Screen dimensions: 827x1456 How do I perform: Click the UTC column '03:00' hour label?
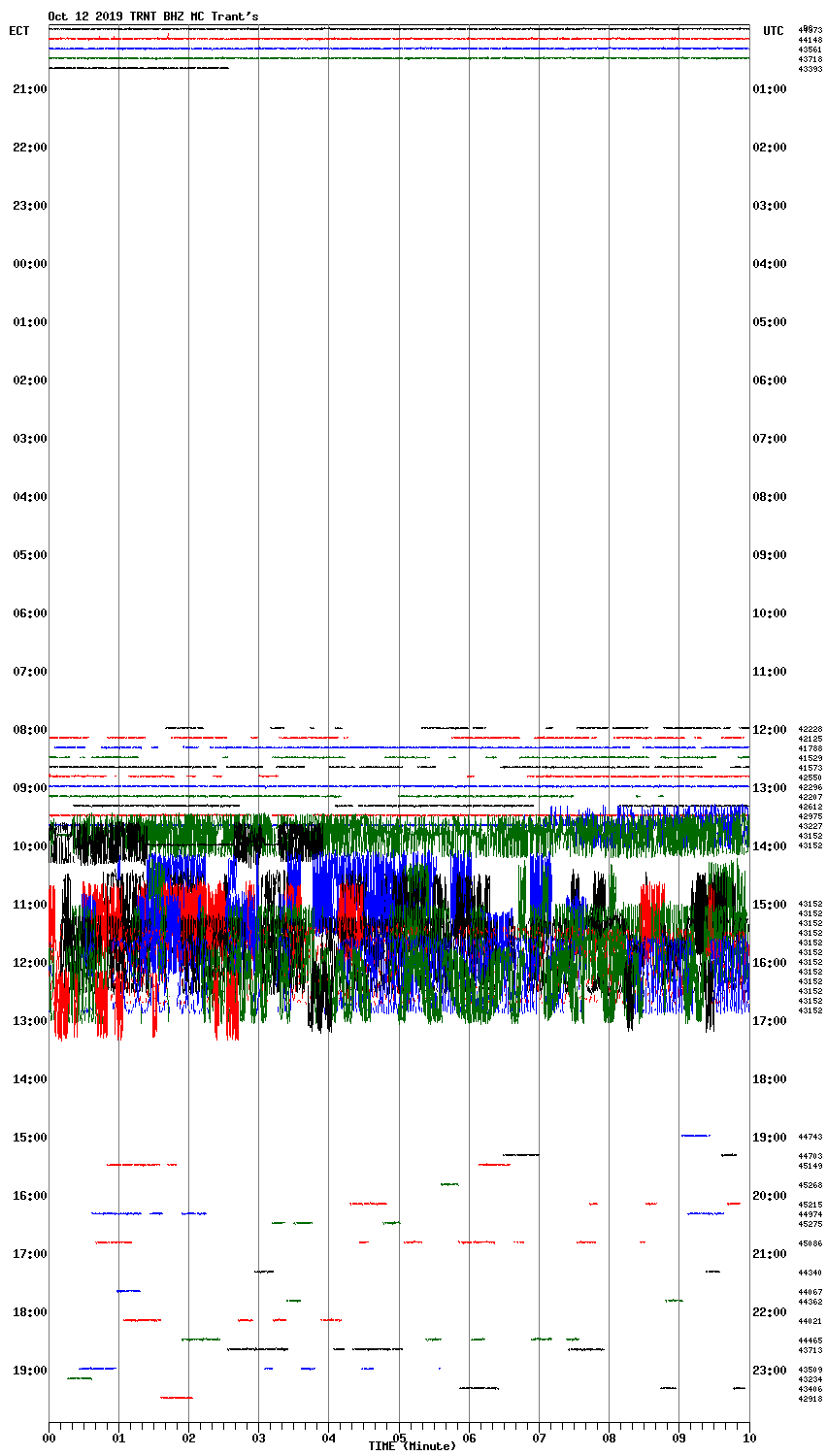coord(770,206)
